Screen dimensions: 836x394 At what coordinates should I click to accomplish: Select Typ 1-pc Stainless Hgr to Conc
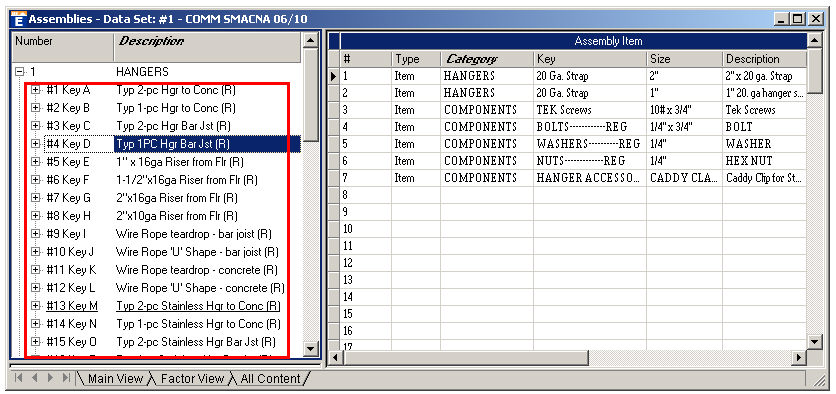pos(198,324)
